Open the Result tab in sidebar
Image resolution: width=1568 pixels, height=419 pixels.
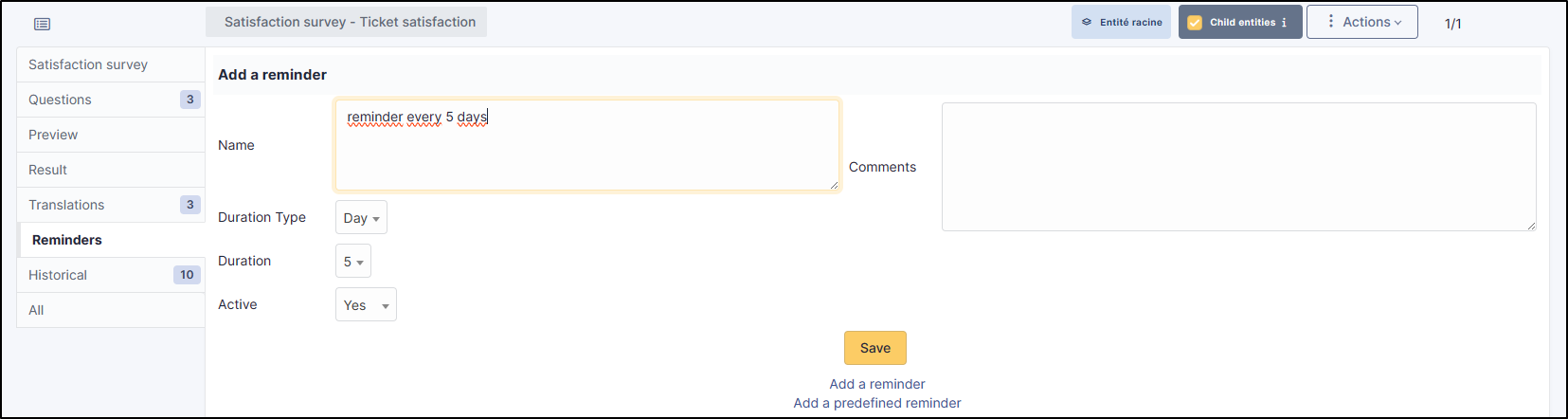coord(47,170)
